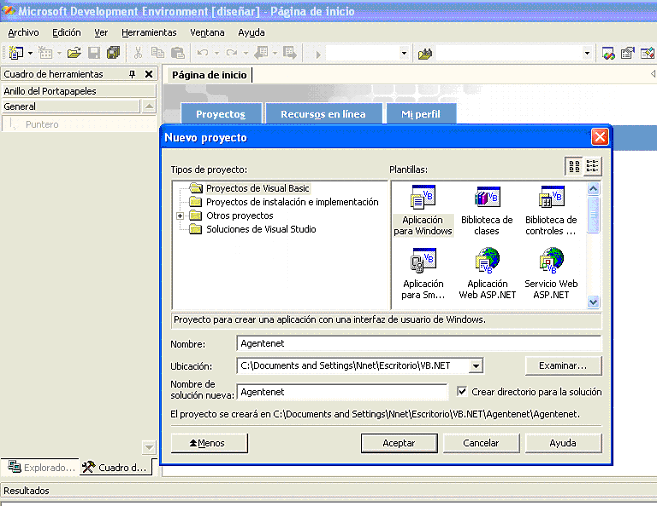Uncheck Crear directorio para la solución

[462, 391]
